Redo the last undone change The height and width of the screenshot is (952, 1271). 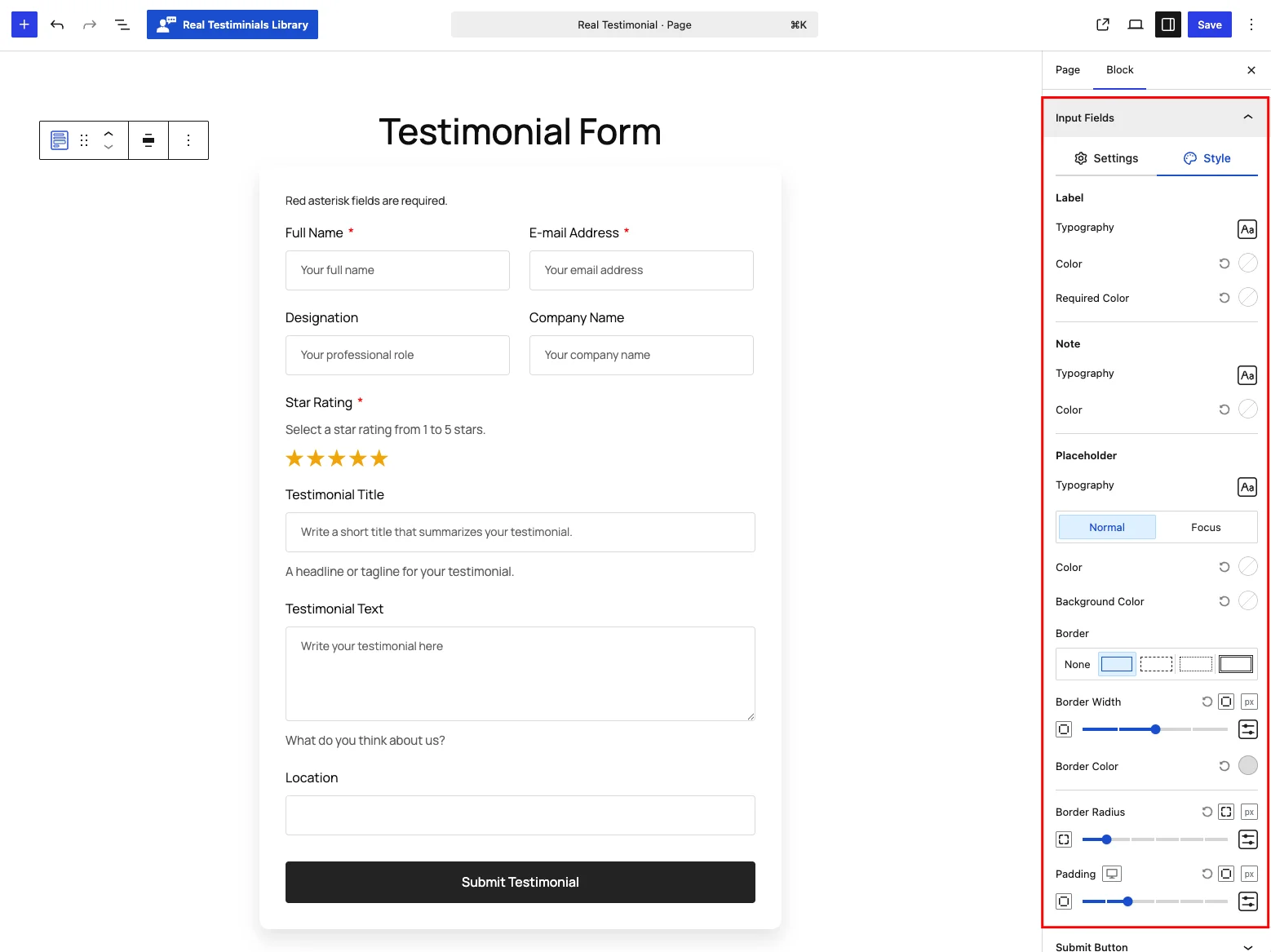pyautogui.click(x=90, y=24)
